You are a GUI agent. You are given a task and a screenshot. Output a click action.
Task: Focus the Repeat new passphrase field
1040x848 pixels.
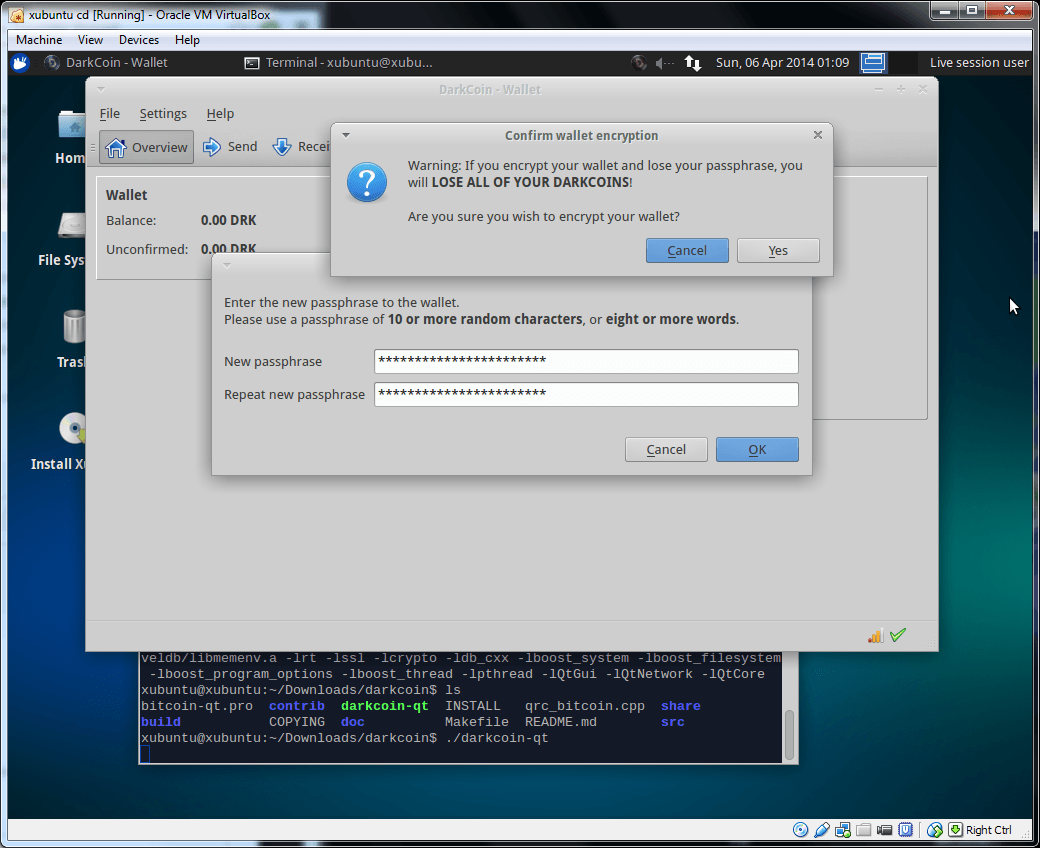586,394
